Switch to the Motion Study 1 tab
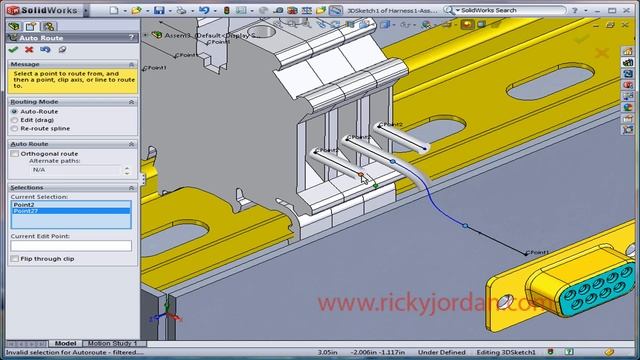Screen dimensions: 640x360 [x=113, y=344]
